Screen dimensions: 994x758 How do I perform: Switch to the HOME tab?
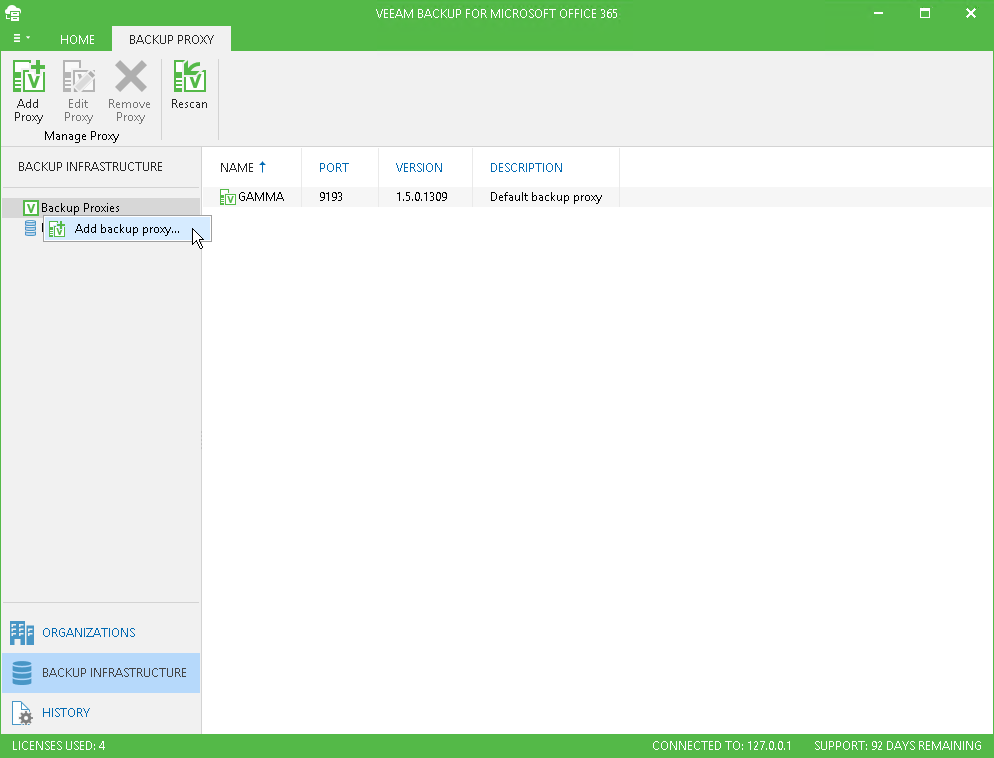tap(77, 39)
